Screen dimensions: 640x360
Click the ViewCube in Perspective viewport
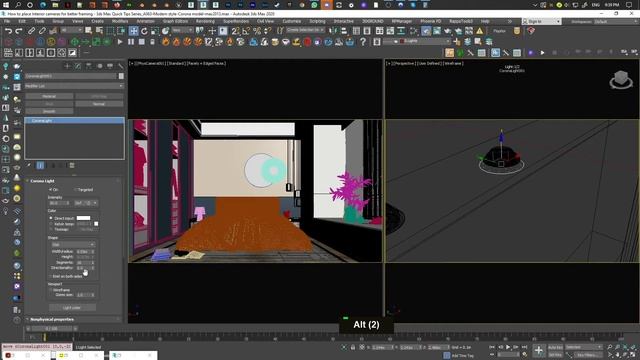coord(621,80)
